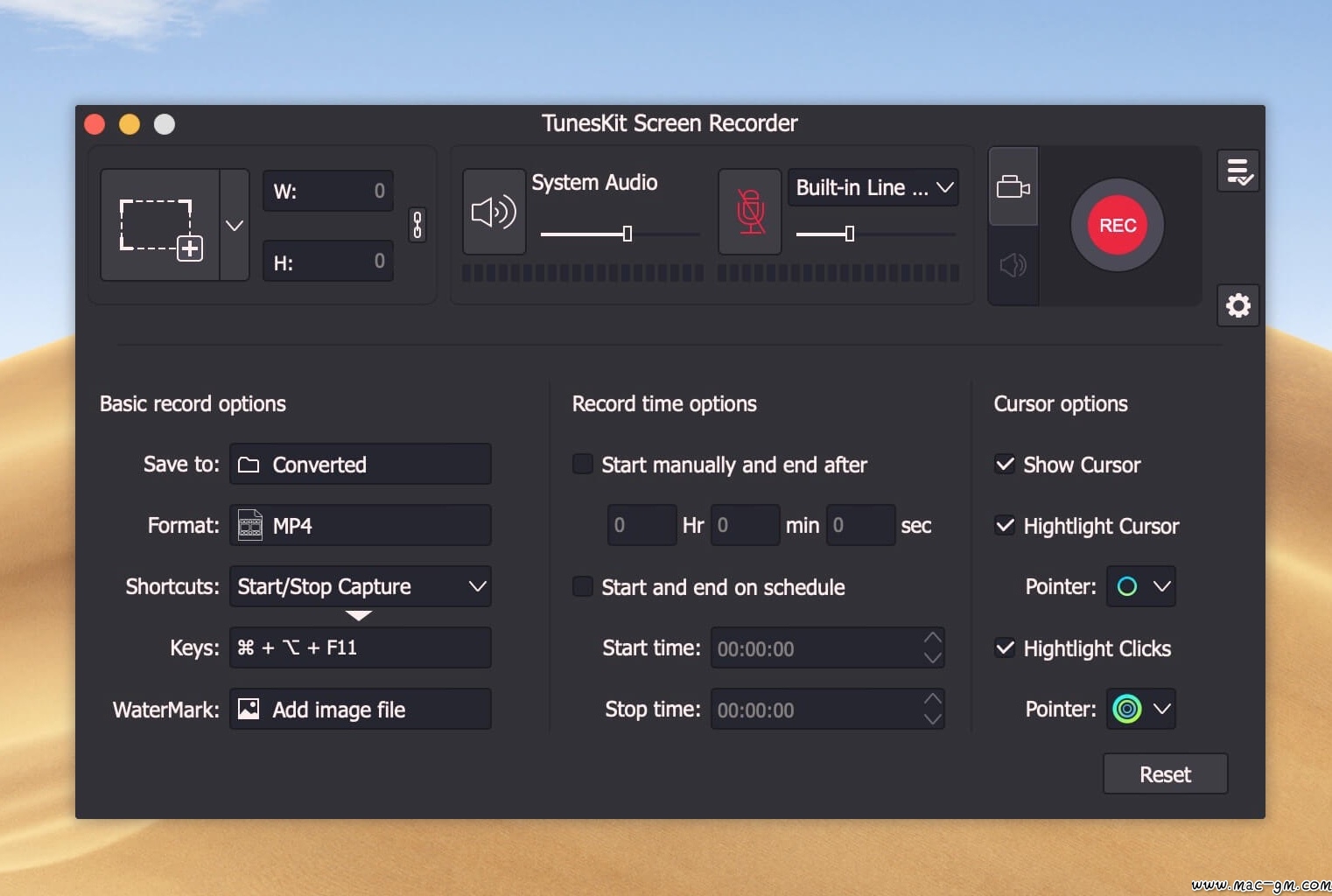
Task: Open the recording history list icon
Action: click(x=1238, y=171)
